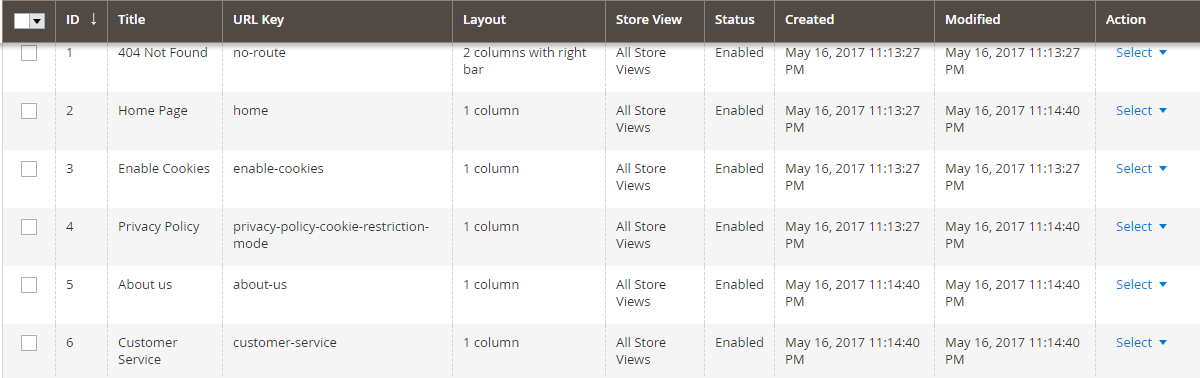Check the Home Page row checkbox
Image resolution: width=1200 pixels, height=378 pixels.
tap(29, 111)
